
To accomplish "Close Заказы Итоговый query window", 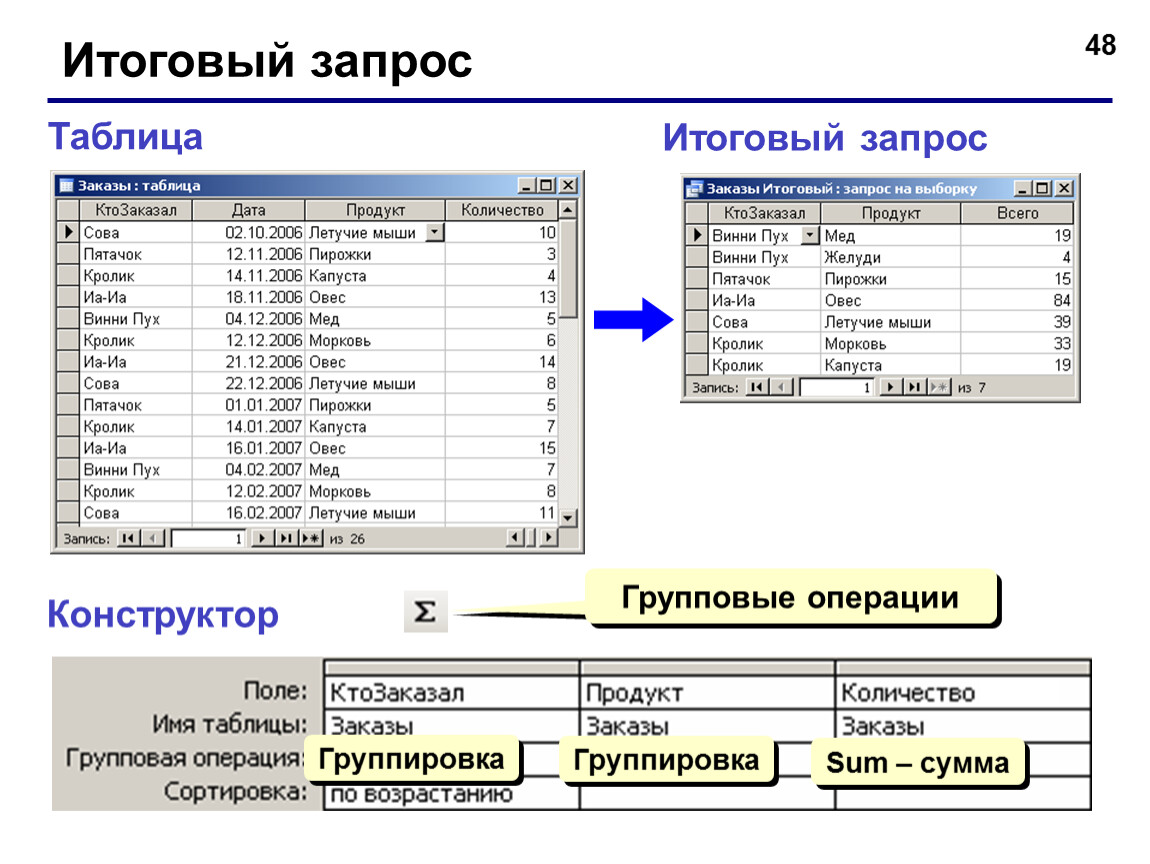I will 1064,188.
